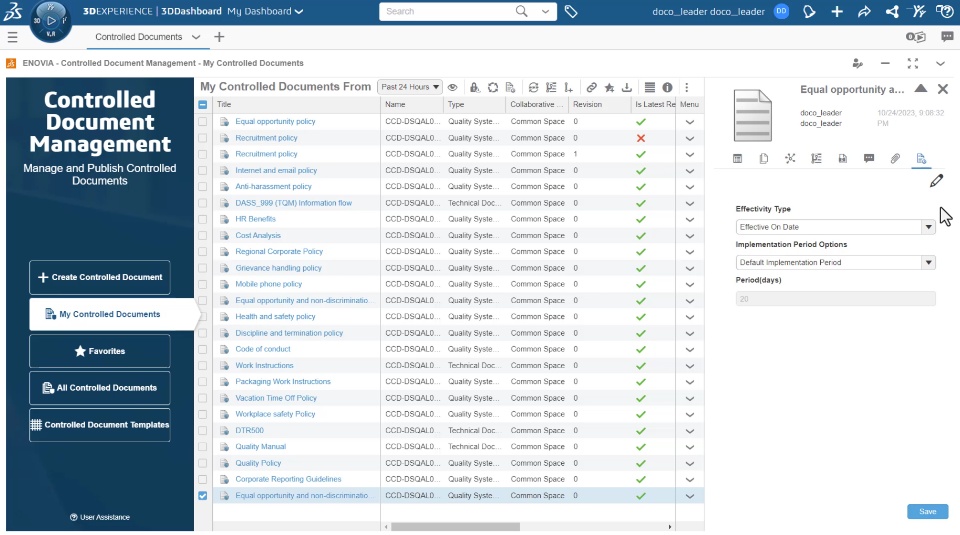Click in the top Search field

coord(447,12)
